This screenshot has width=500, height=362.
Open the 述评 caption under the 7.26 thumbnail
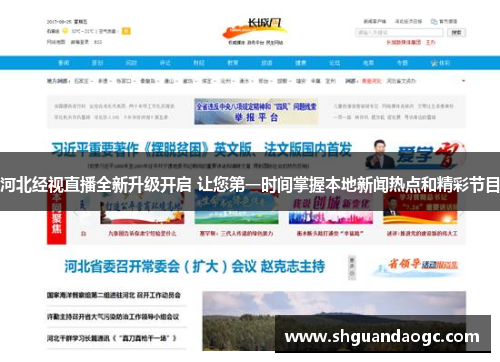click(x=422, y=234)
